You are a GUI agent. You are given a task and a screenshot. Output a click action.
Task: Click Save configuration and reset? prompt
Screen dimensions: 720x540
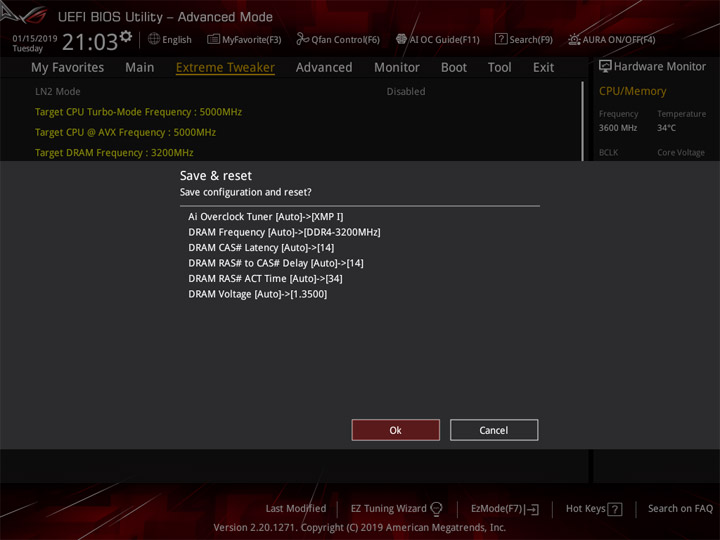tap(246, 192)
